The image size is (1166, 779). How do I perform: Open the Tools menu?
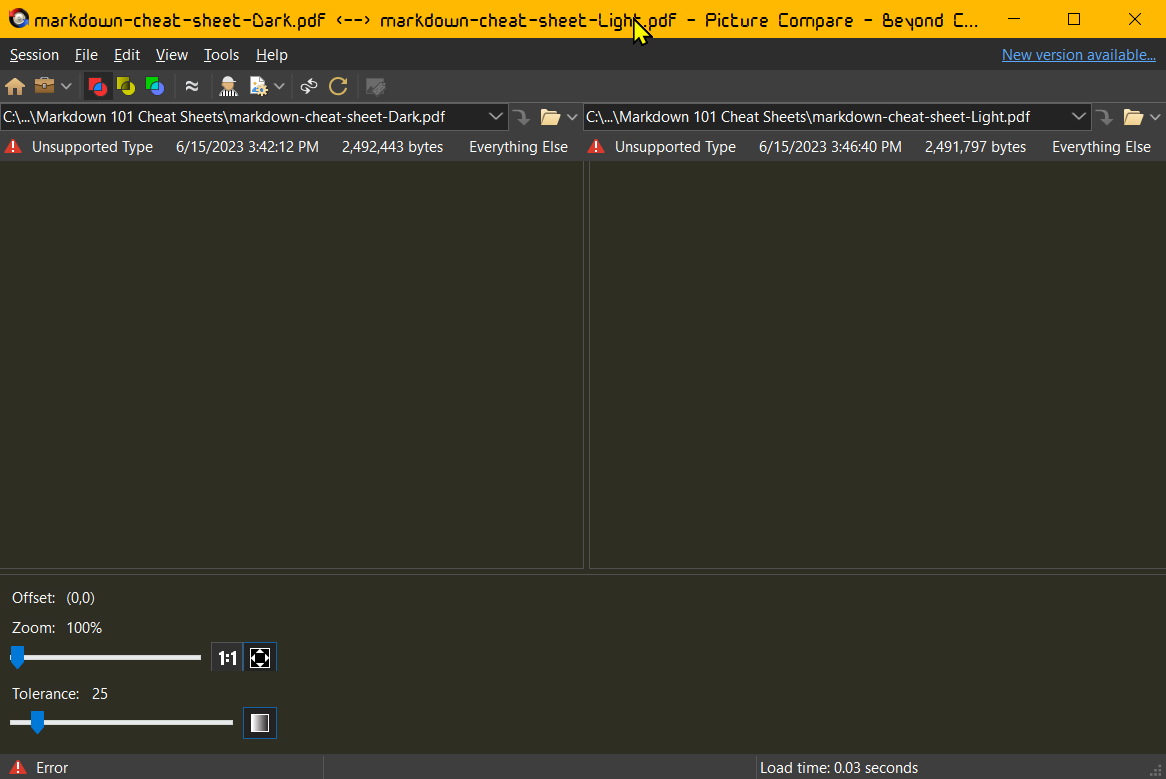coord(221,55)
